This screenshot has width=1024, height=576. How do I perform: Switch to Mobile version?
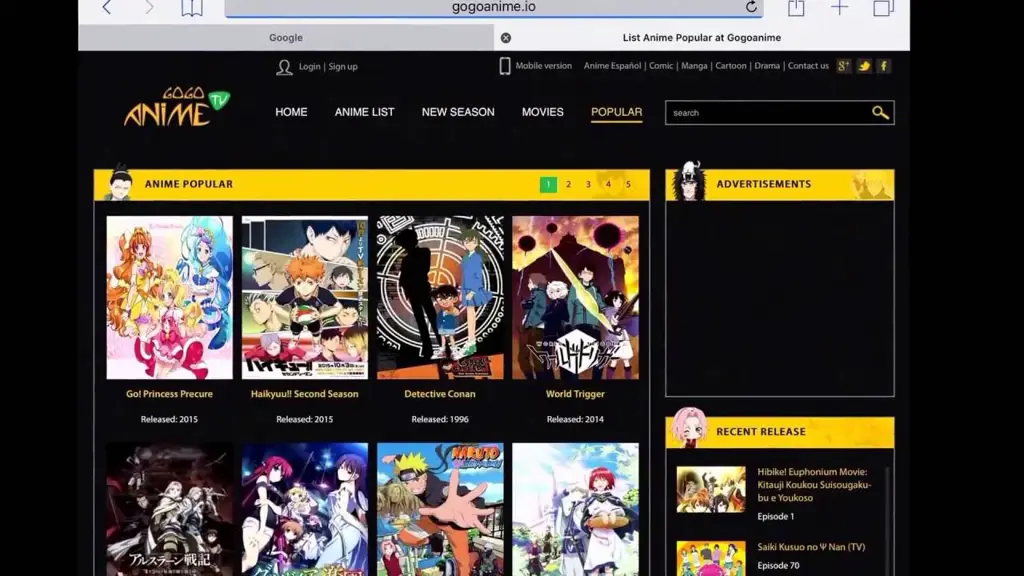(x=543, y=66)
